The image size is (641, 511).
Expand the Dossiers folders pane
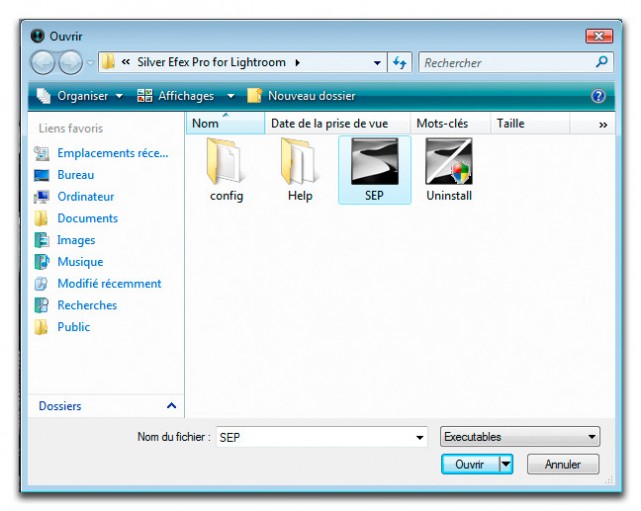pyautogui.click(x=172, y=406)
